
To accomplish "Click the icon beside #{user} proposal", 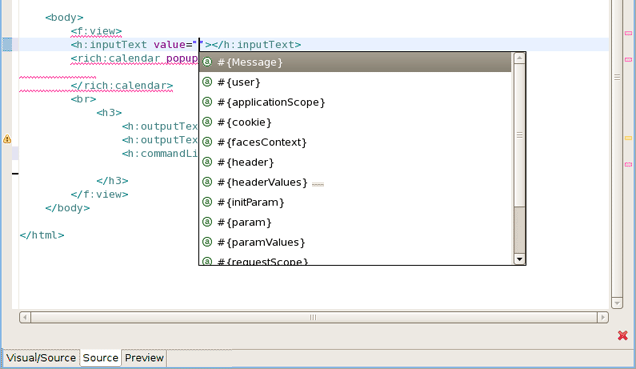I will [207, 82].
